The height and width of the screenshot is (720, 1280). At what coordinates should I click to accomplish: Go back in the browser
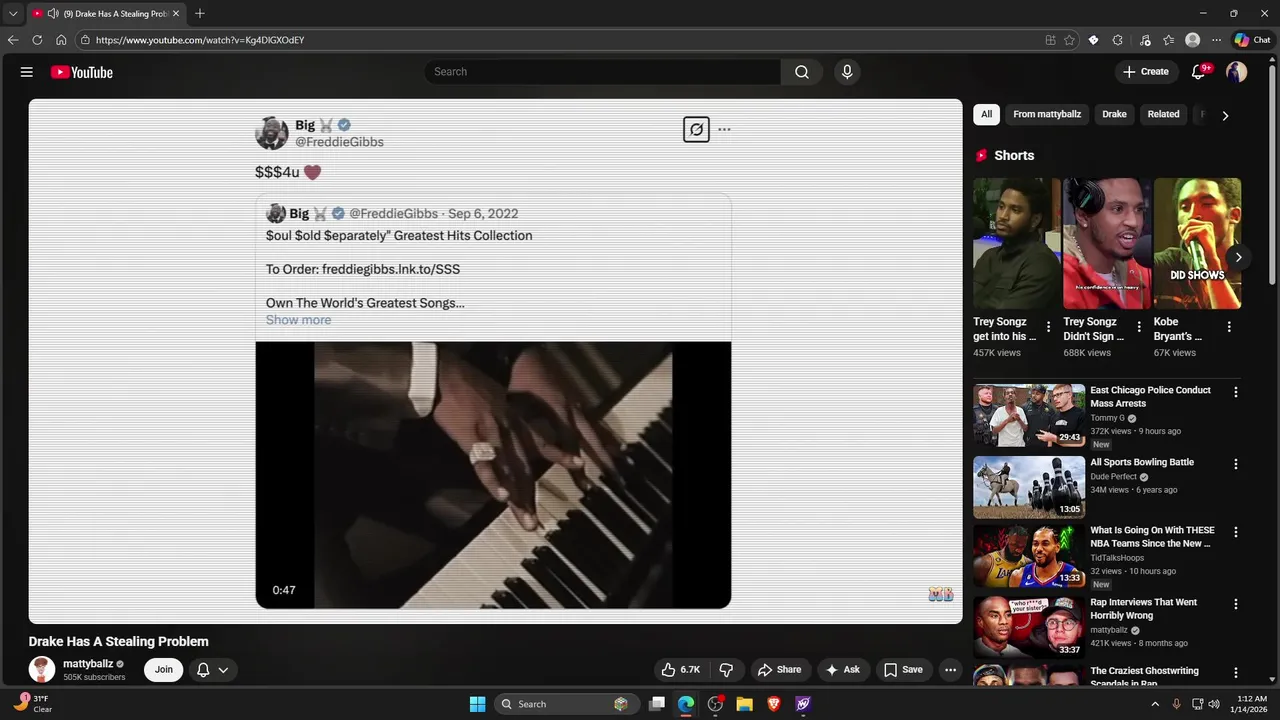click(13, 40)
